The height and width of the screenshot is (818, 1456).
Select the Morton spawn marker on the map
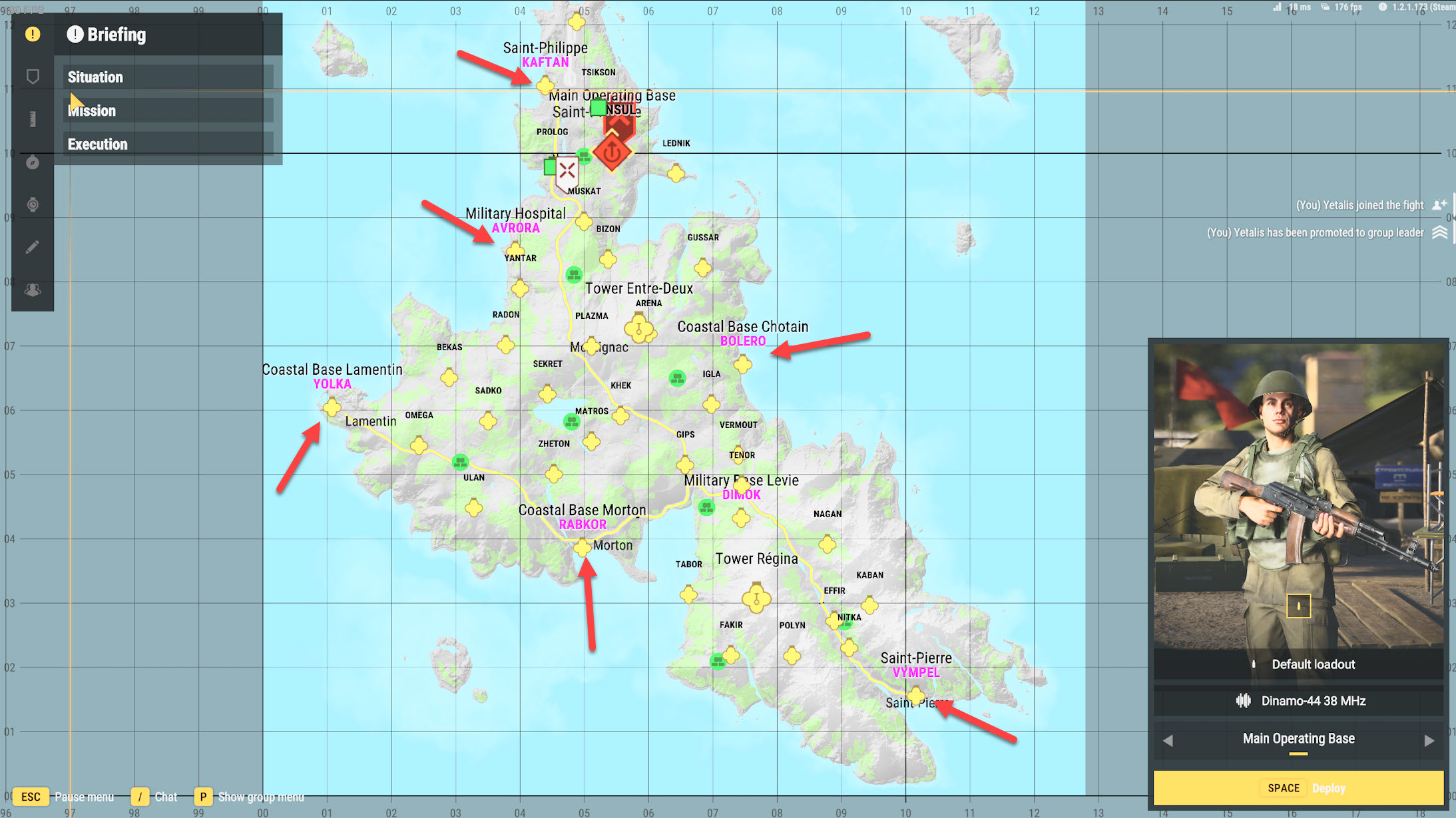click(x=582, y=548)
